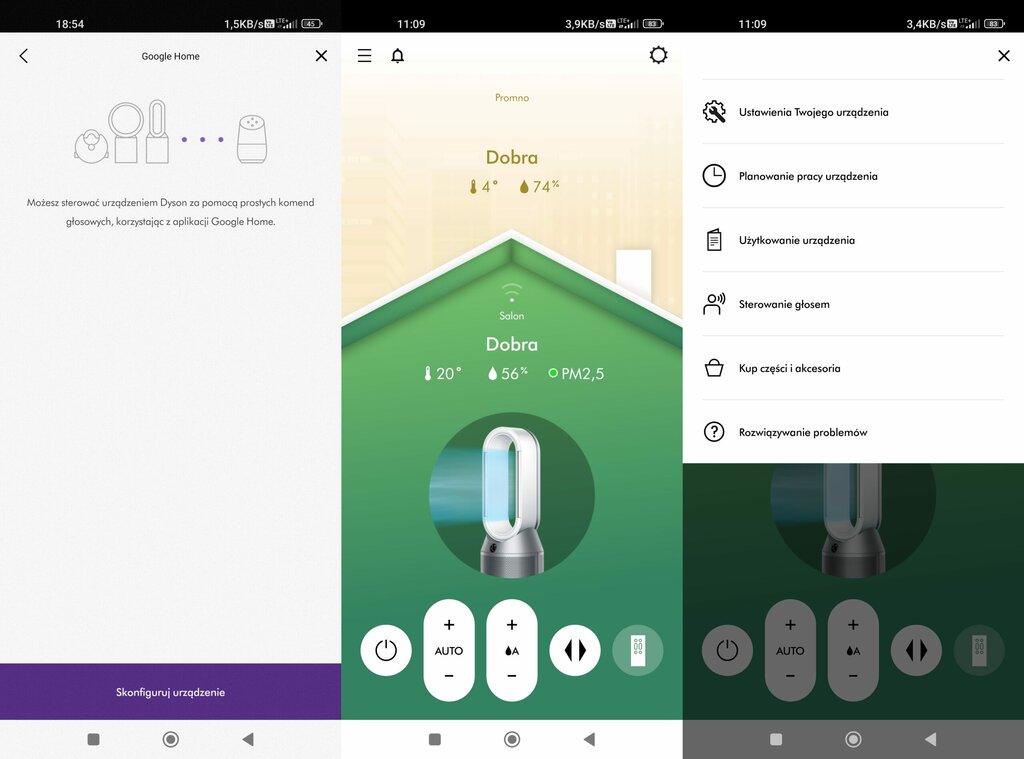Open the hamburger menu on the main screen

(364, 56)
